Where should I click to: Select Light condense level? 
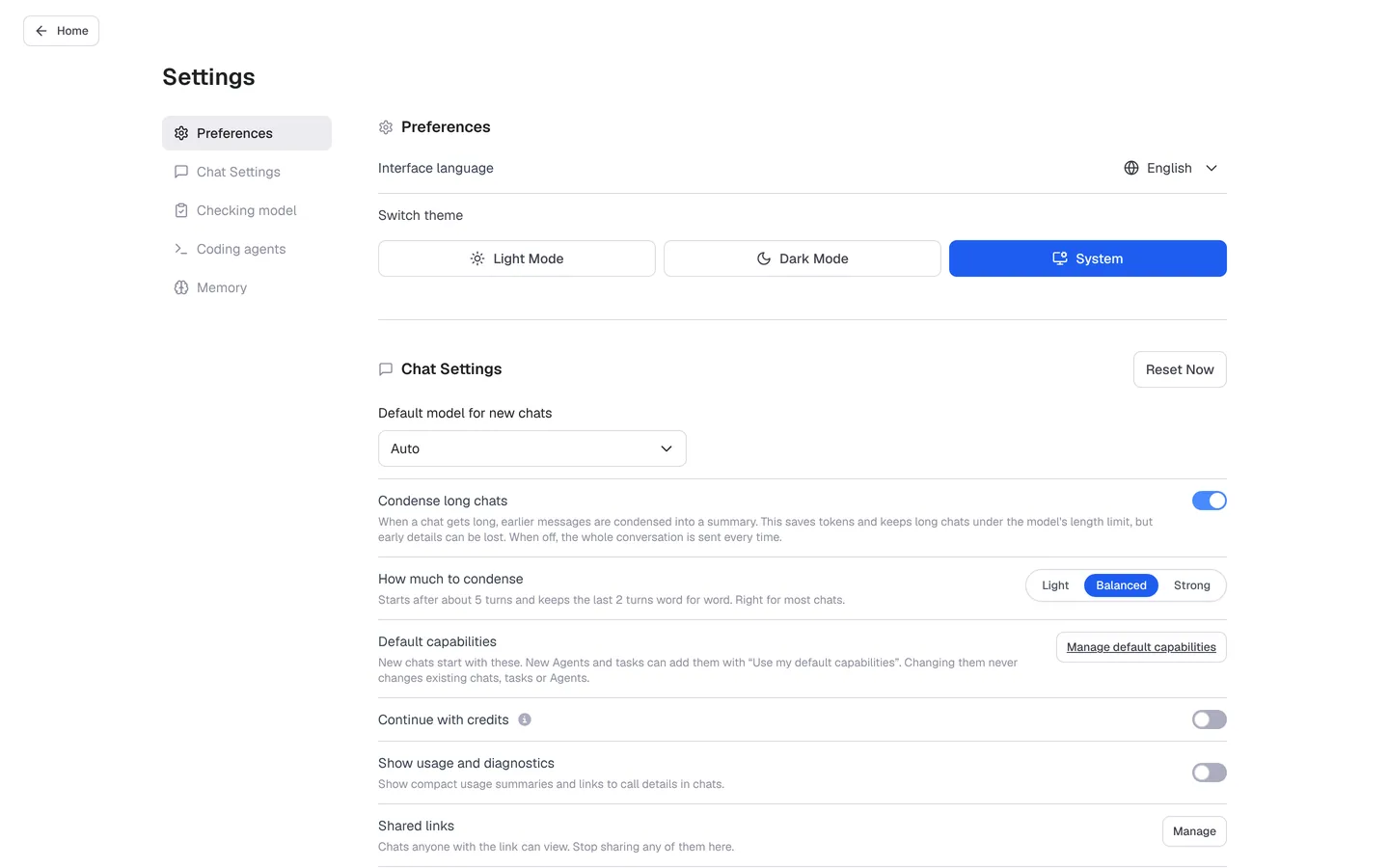pos(1055,585)
